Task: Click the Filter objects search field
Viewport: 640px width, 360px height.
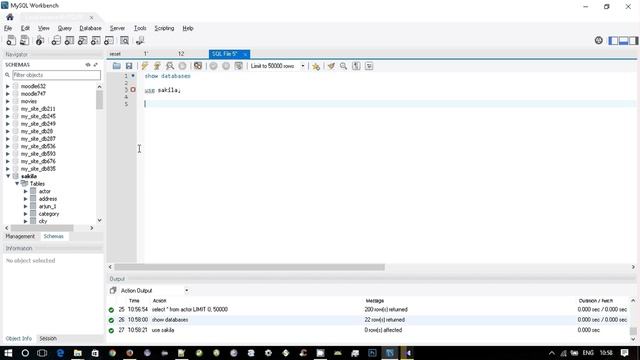Action: coord(56,75)
